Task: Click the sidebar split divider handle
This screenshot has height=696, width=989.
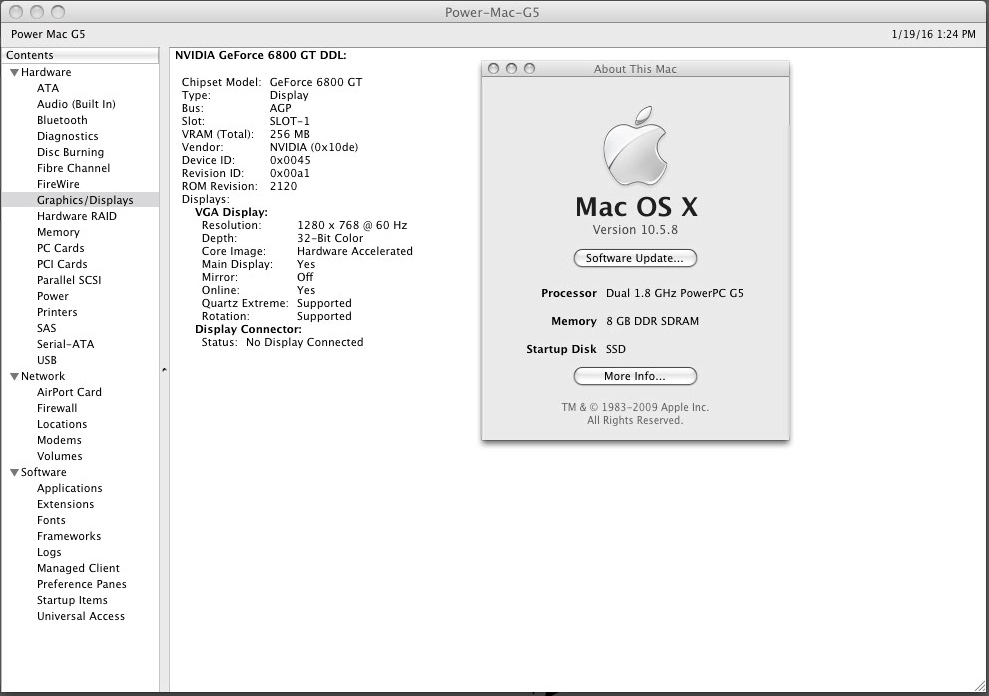Action: point(164,370)
